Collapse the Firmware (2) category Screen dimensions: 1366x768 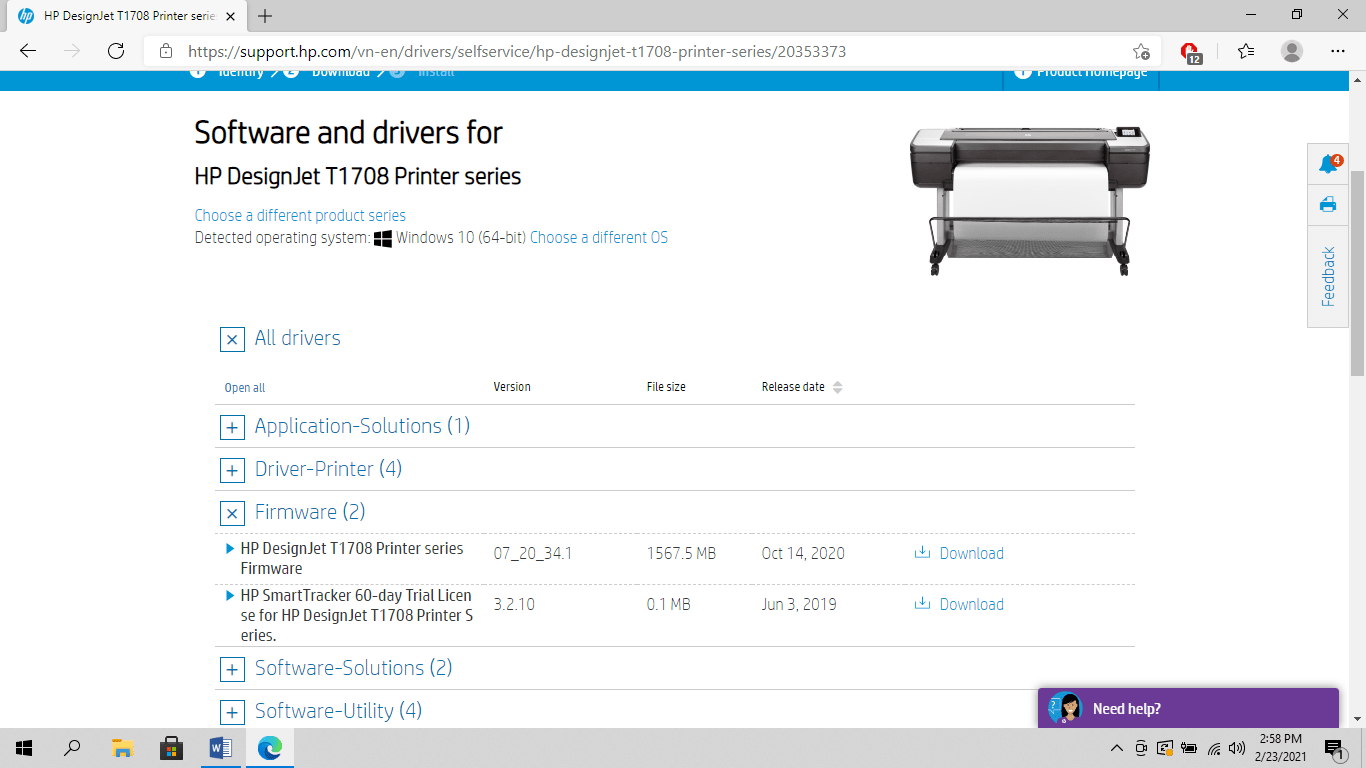tap(232, 513)
